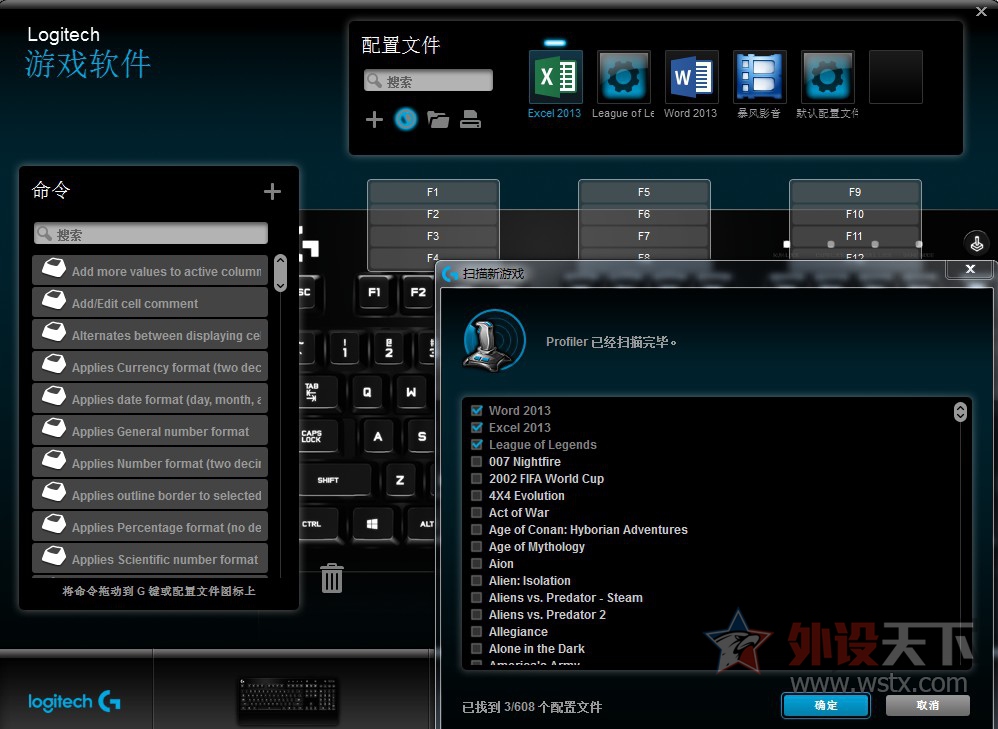Click the print profile icon

(470, 120)
